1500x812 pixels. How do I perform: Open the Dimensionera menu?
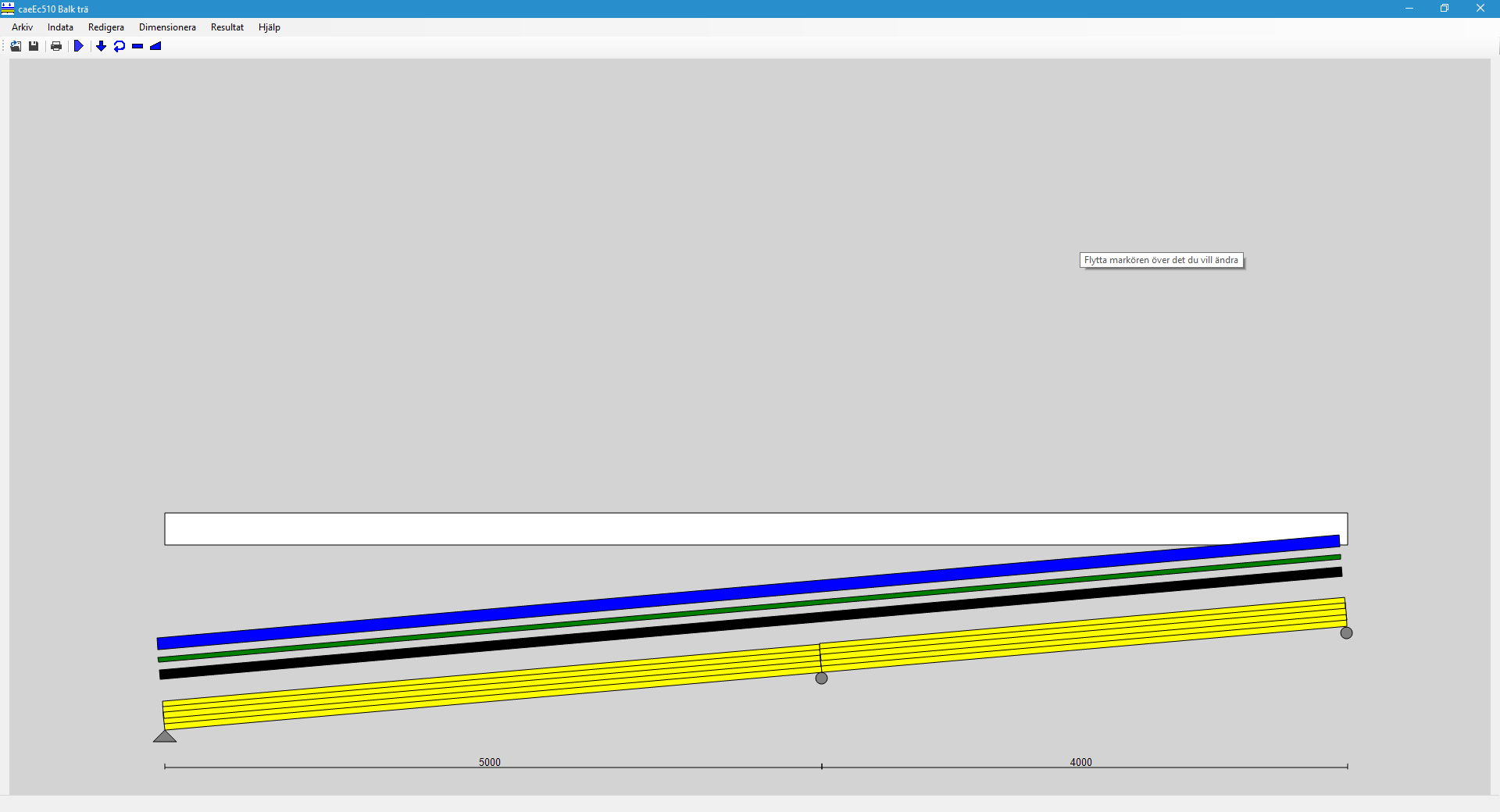[167, 27]
